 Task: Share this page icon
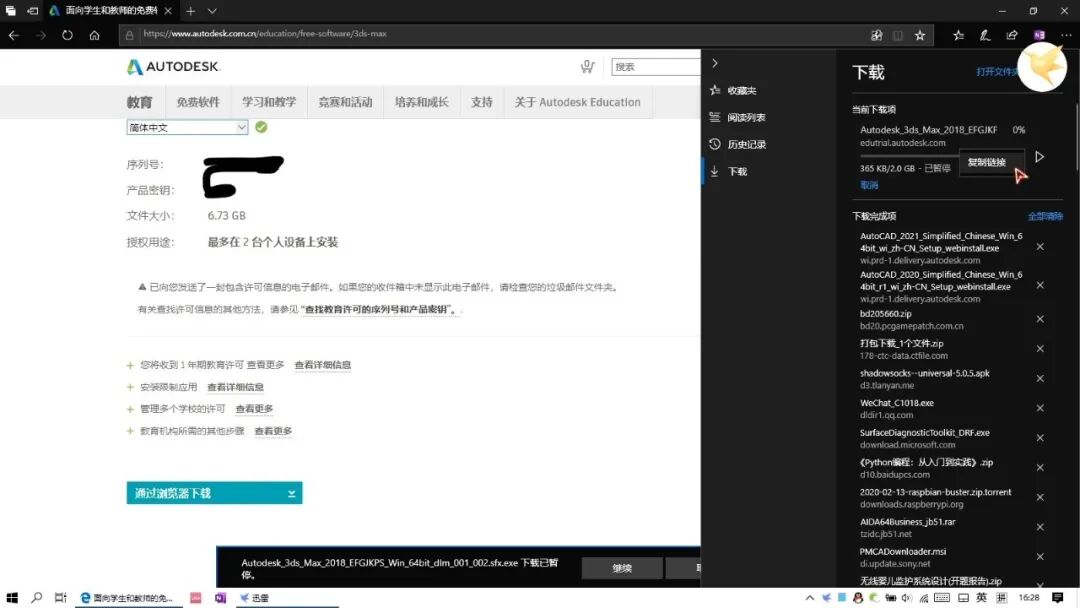tap(1012, 35)
